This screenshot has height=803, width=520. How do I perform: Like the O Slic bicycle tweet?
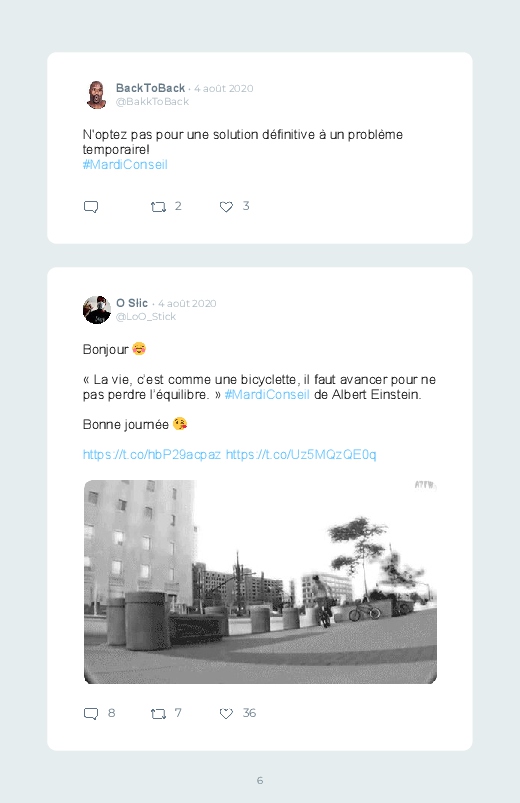(226, 713)
